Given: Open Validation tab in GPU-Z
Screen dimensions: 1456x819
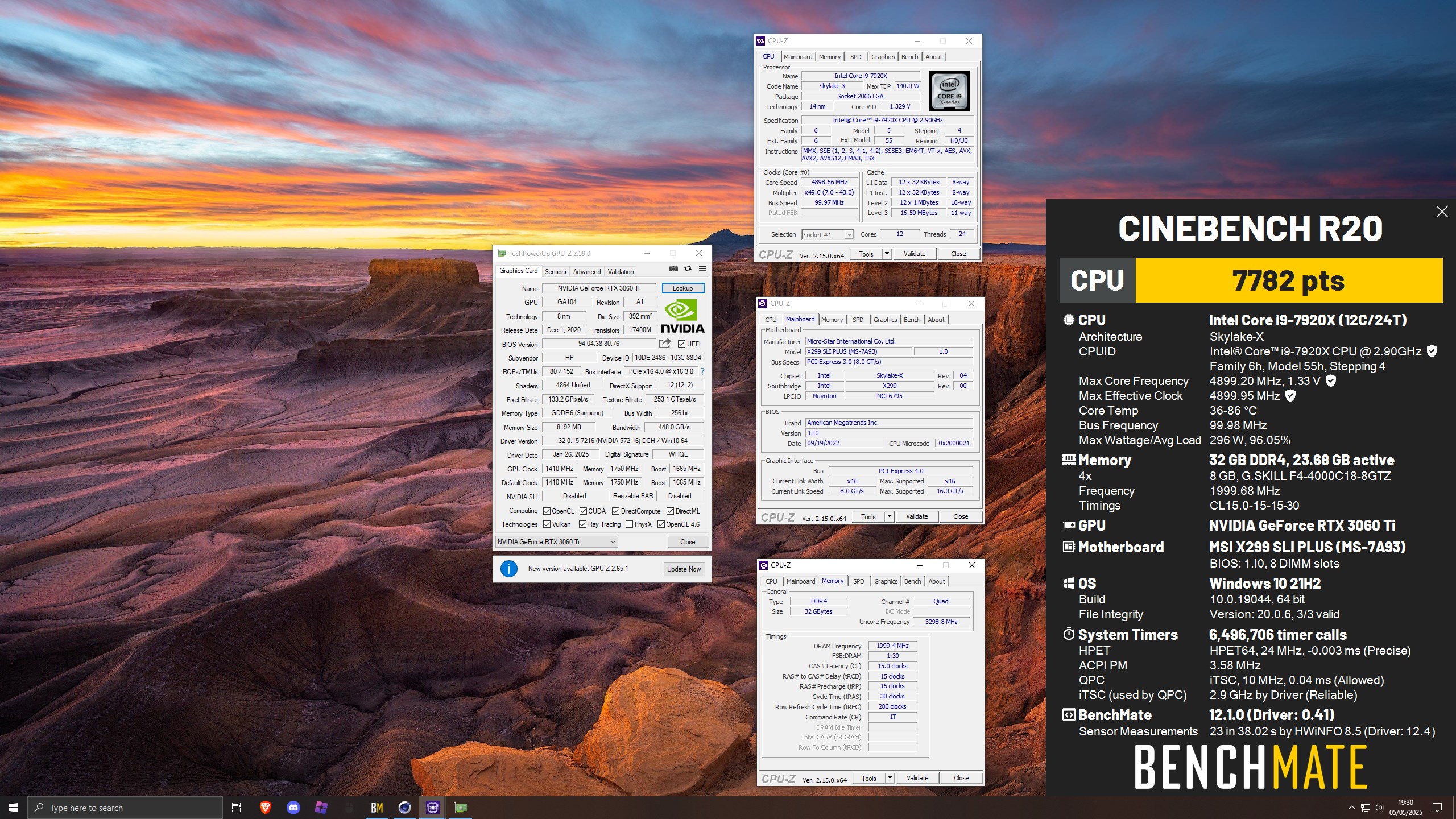Looking at the screenshot, I should tap(621, 272).
